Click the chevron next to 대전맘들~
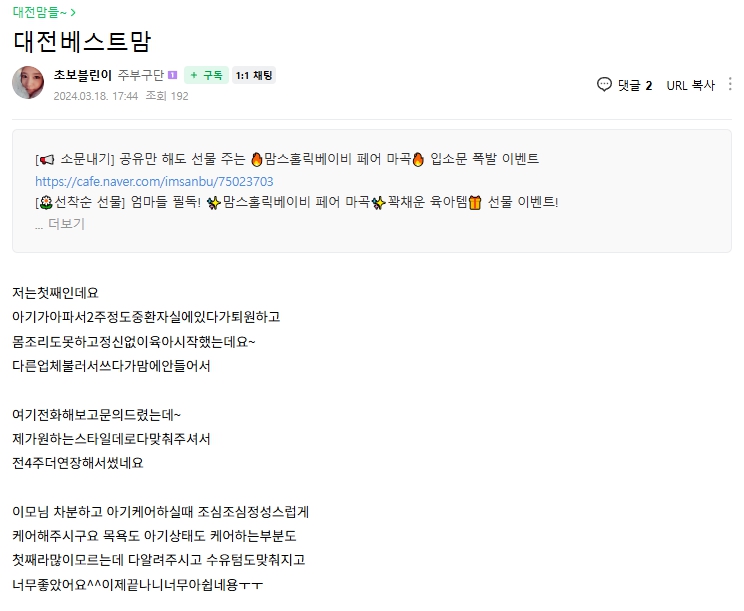744x611 pixels. (x=73, y=12)
